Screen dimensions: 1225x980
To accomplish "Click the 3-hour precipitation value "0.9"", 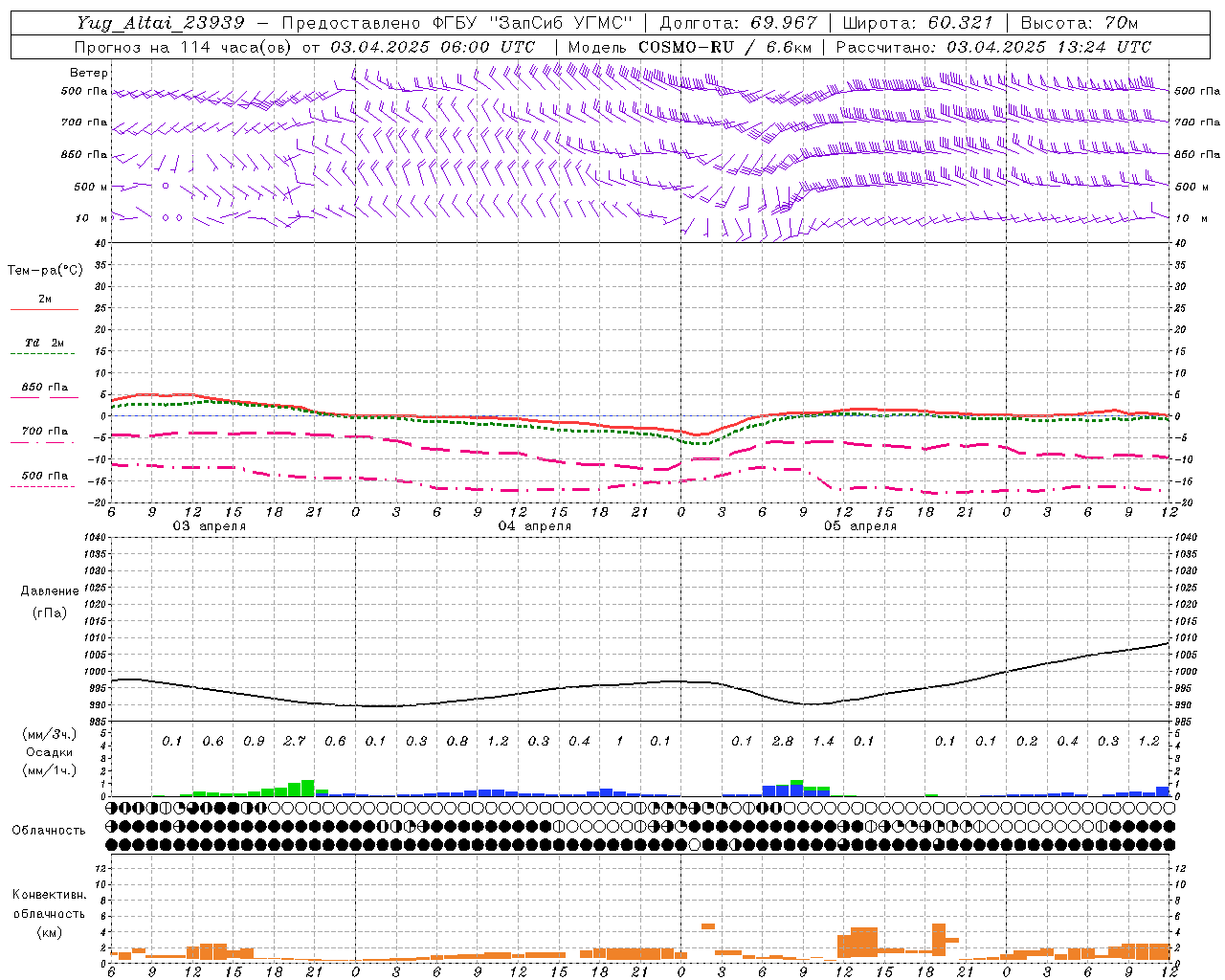I will 254,742.
